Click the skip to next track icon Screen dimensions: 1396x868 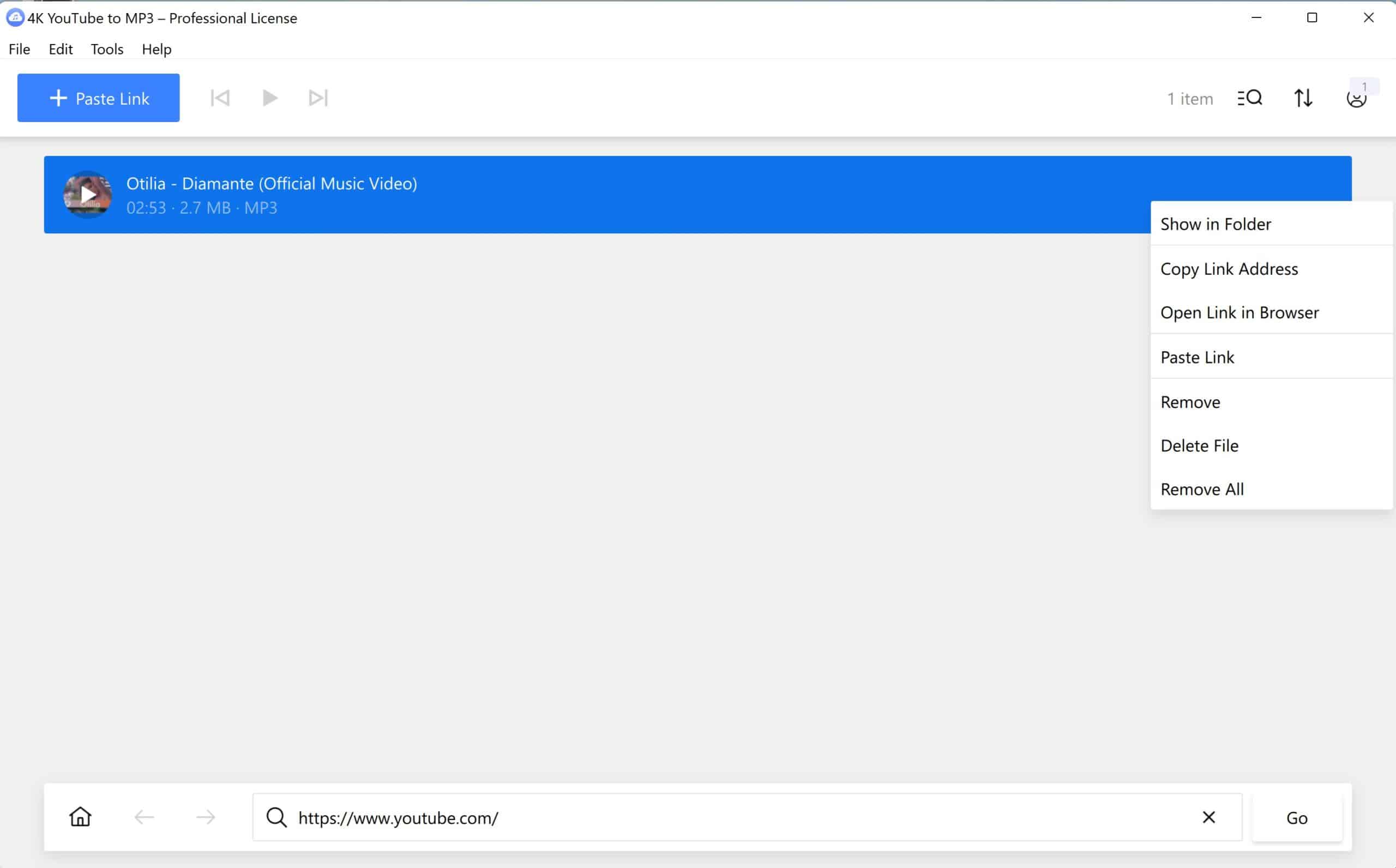coord(317,97)
